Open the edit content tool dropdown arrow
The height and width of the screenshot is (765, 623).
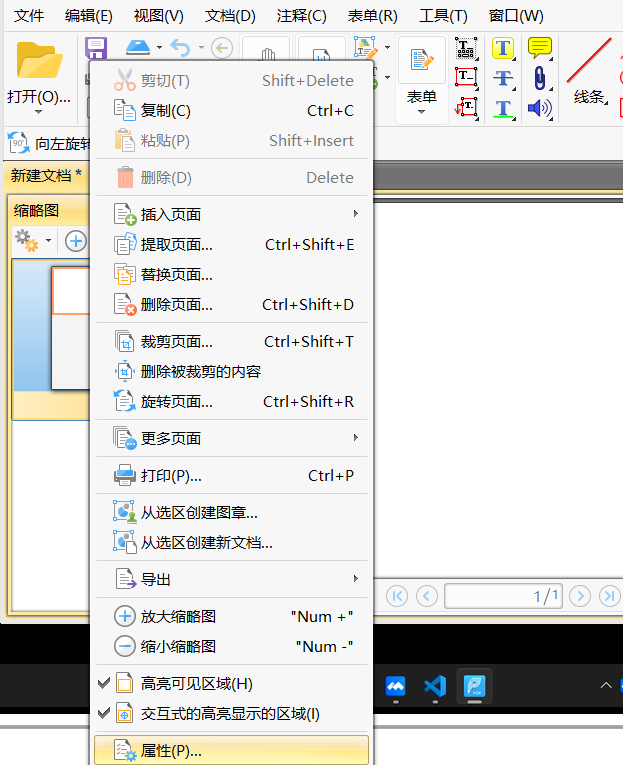click(x=387, y=47)
